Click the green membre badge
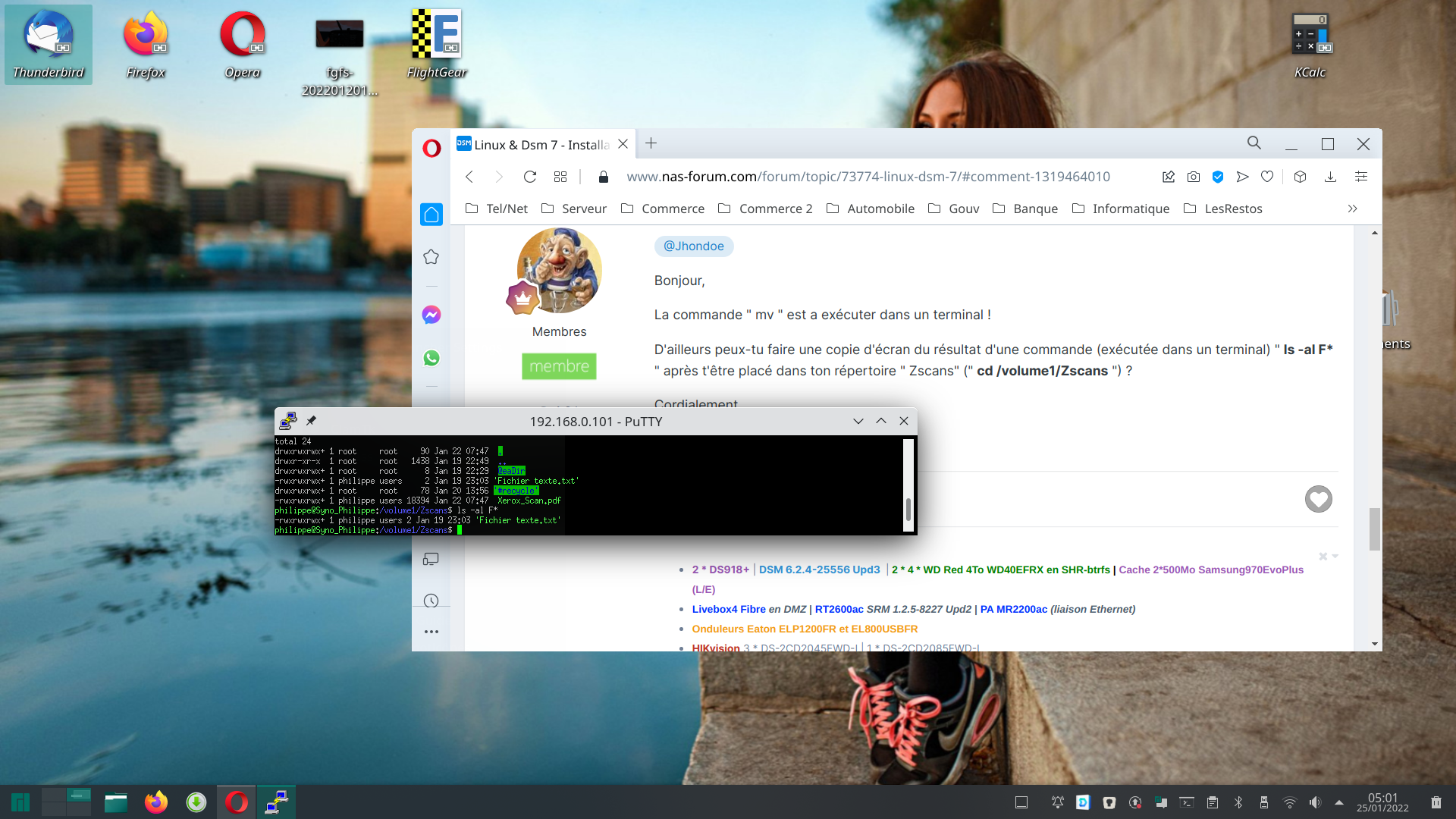This screenshot has width=1456, height=819. 559,366
